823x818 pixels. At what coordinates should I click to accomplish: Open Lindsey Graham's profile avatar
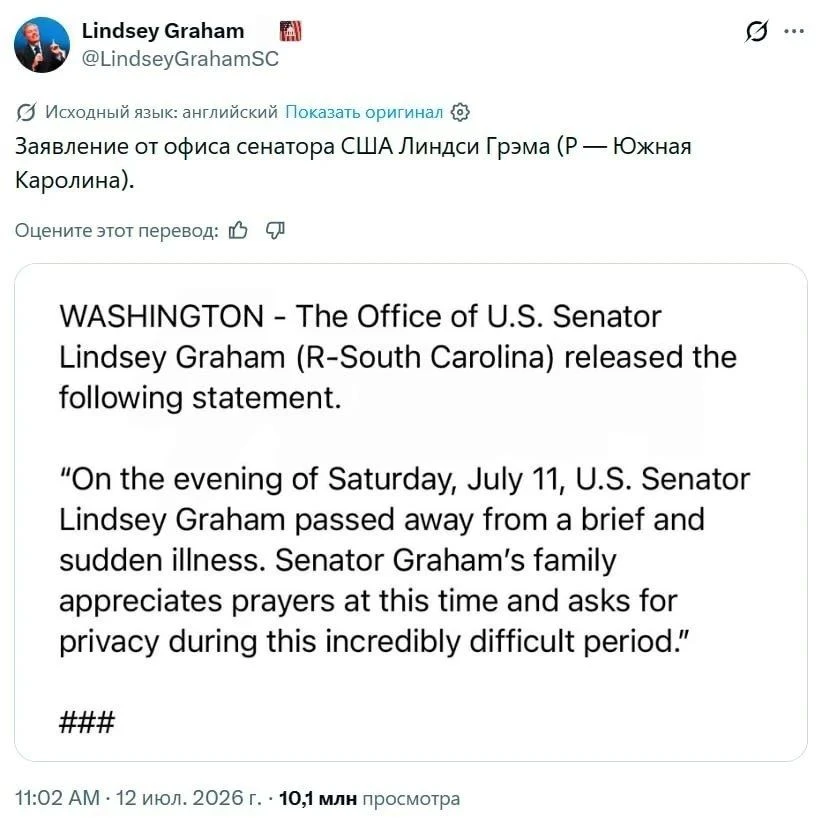42,45
